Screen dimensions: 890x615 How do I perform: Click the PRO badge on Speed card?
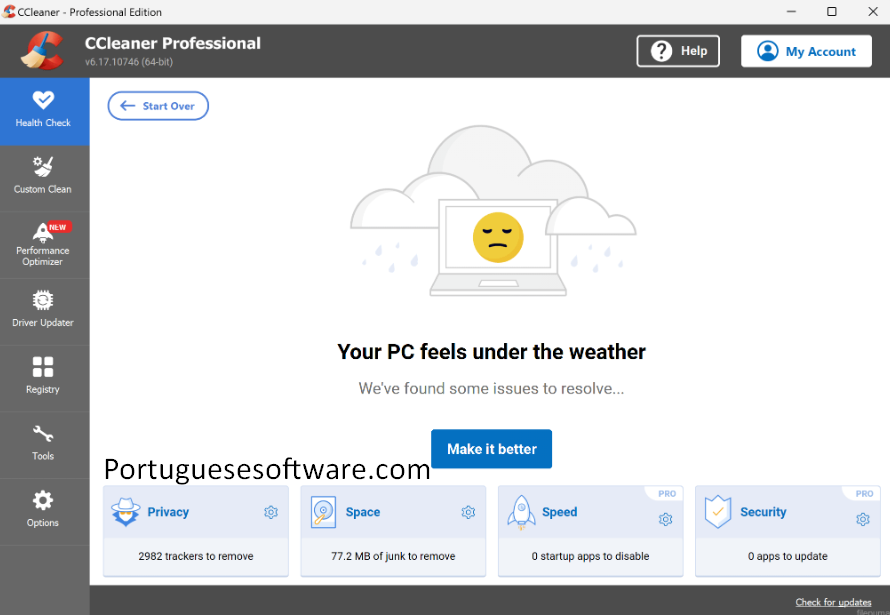(667, 494)
